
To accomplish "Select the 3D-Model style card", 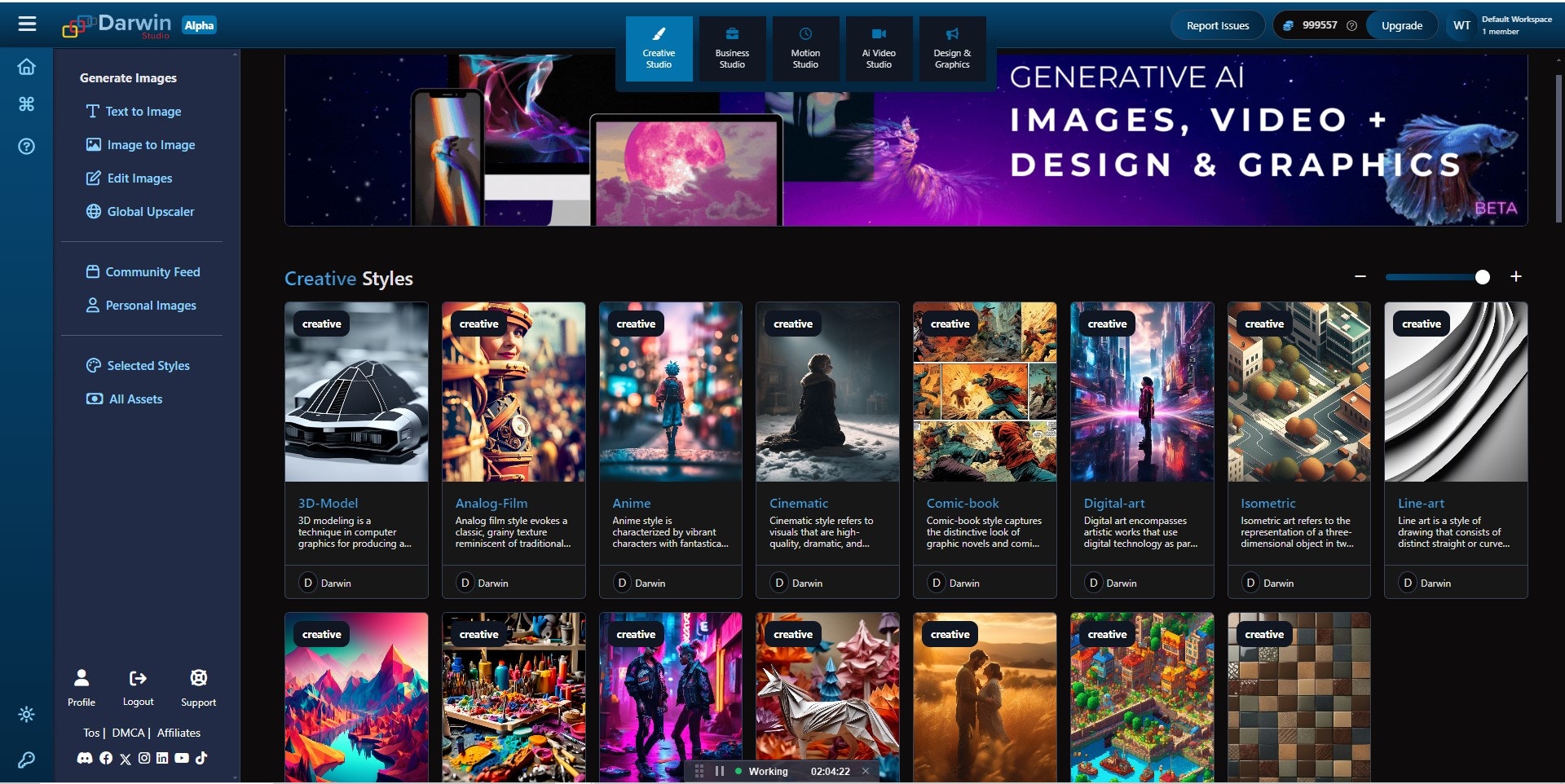I will pos(356,450).
